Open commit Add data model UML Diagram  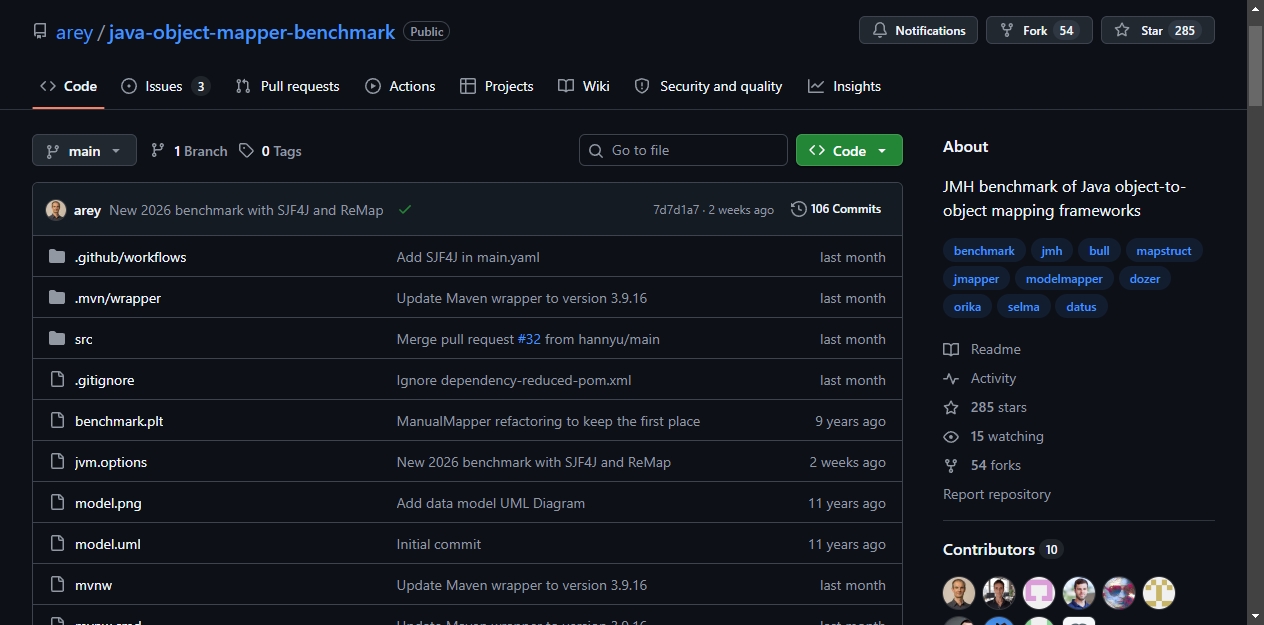(491, 503)
